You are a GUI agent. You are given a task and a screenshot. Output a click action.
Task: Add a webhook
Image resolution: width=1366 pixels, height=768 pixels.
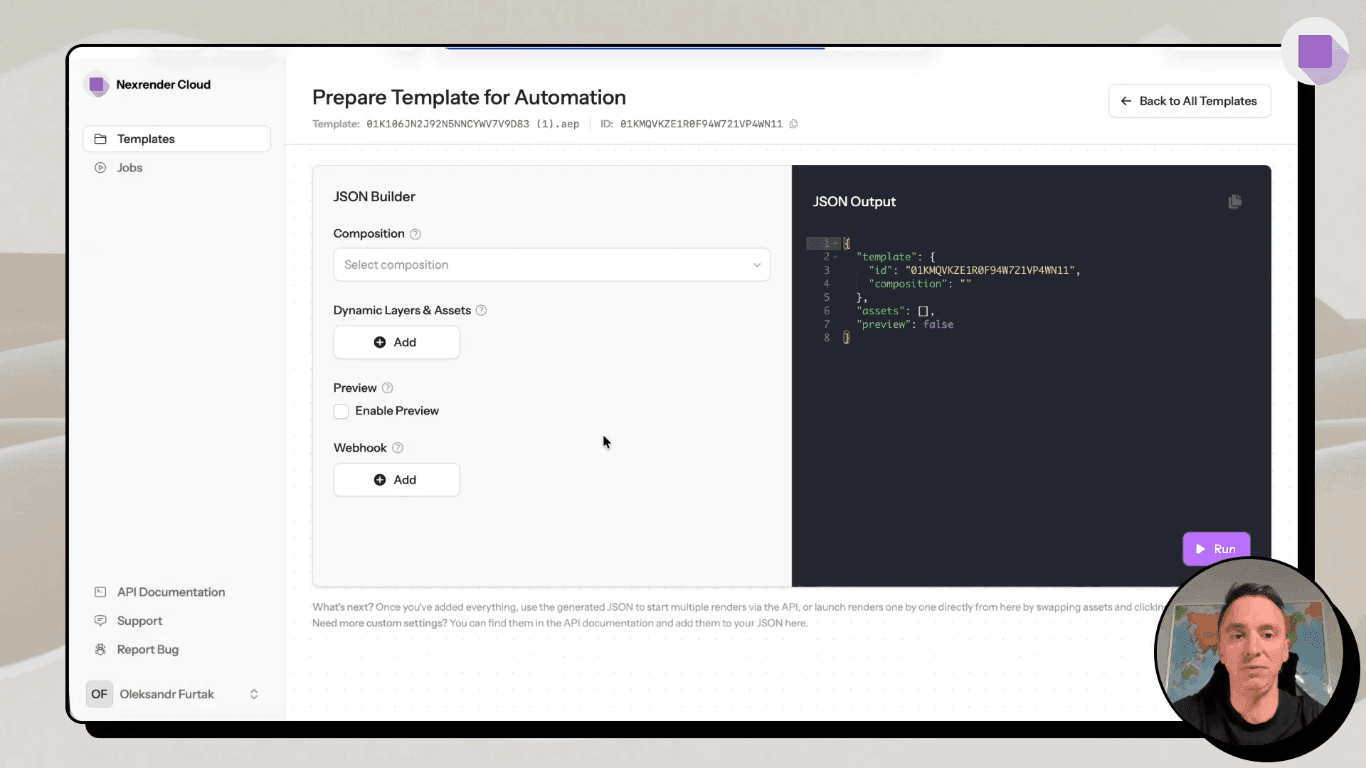[397, 480]
